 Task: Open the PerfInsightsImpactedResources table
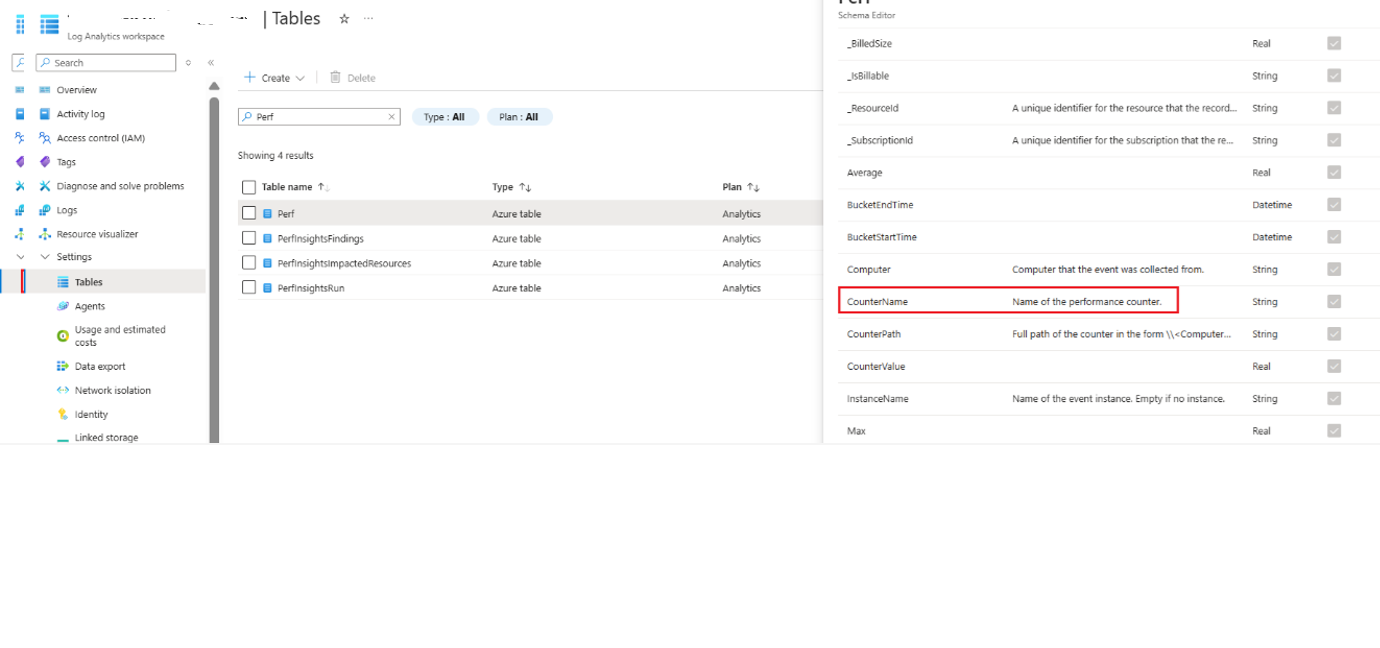[x=344, y=264]
